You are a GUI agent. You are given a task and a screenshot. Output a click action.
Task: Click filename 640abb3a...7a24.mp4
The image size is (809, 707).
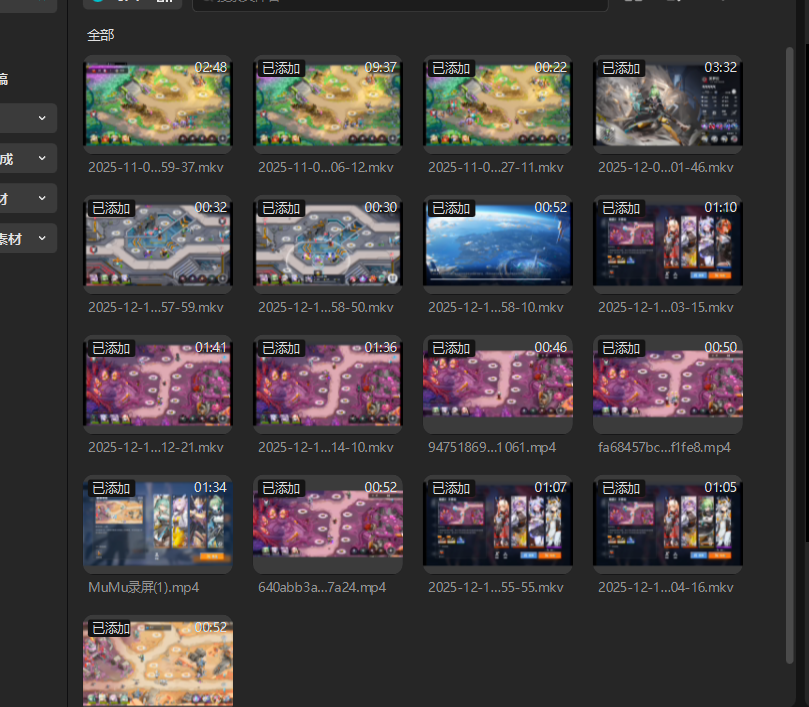322,587
